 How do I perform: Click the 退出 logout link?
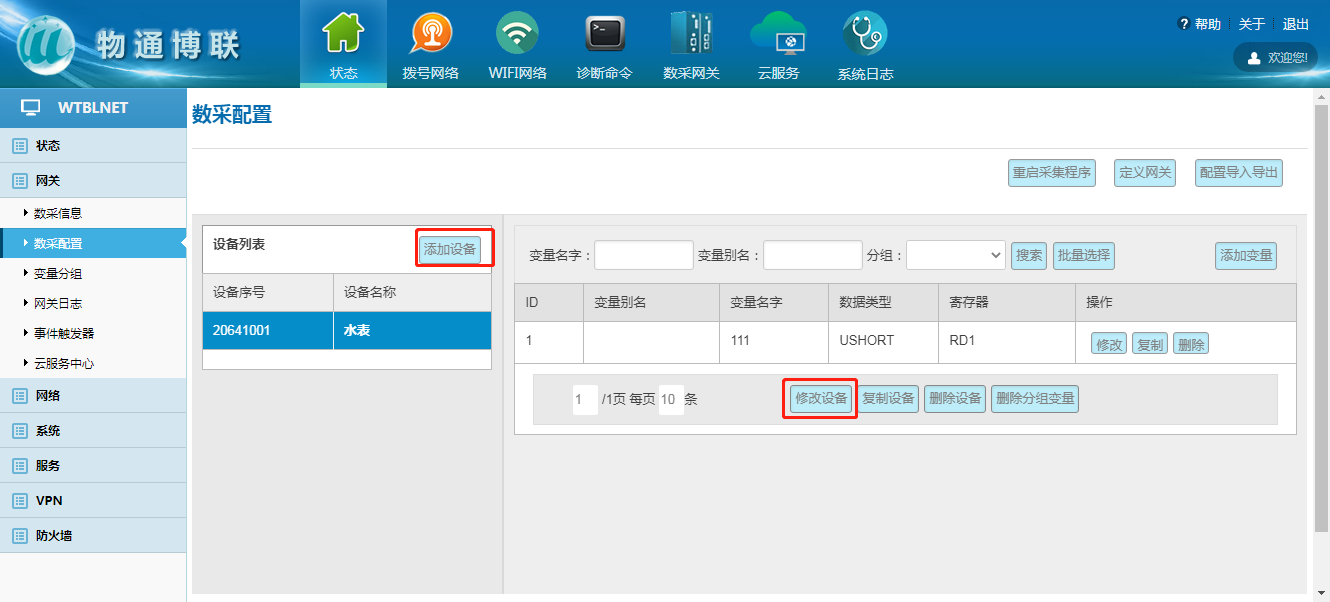1296,24
